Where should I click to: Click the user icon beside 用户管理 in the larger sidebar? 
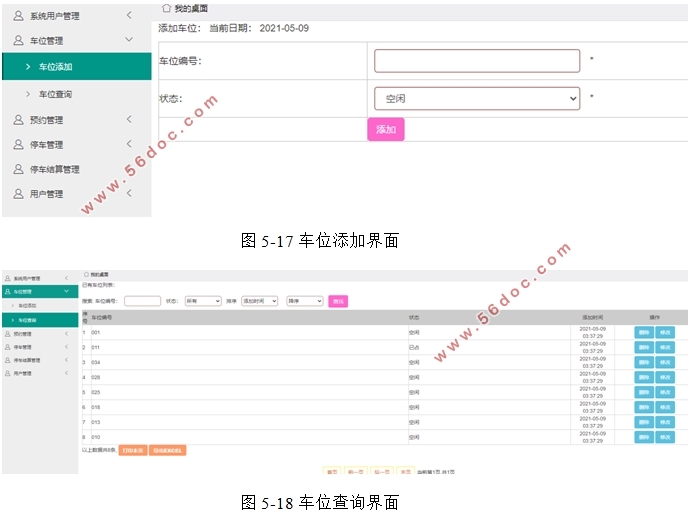pyautogui.click(x=18, y=194)
